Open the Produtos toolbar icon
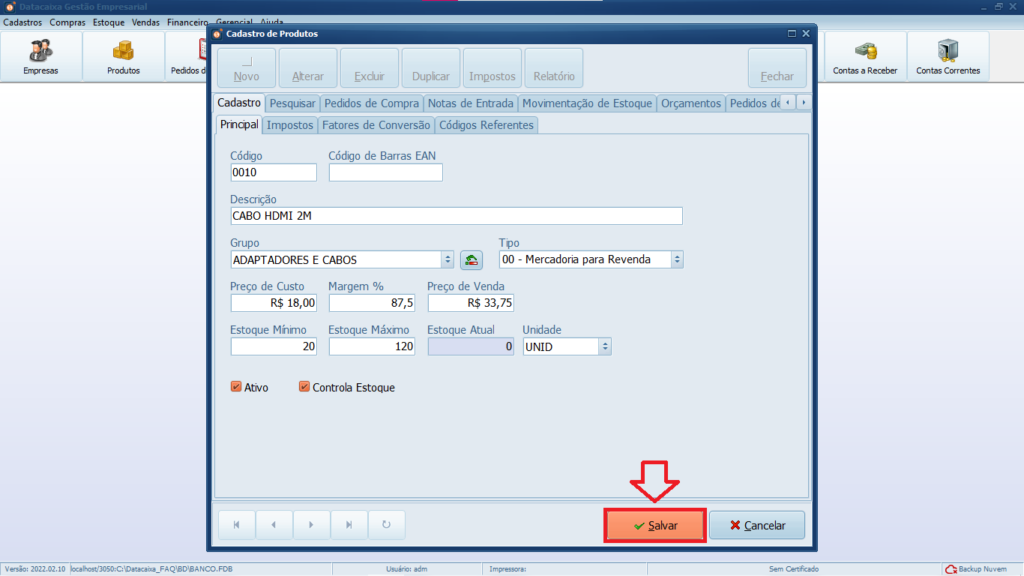The height and width of the screenshot is (576, 1024). [x=123, y=56]
